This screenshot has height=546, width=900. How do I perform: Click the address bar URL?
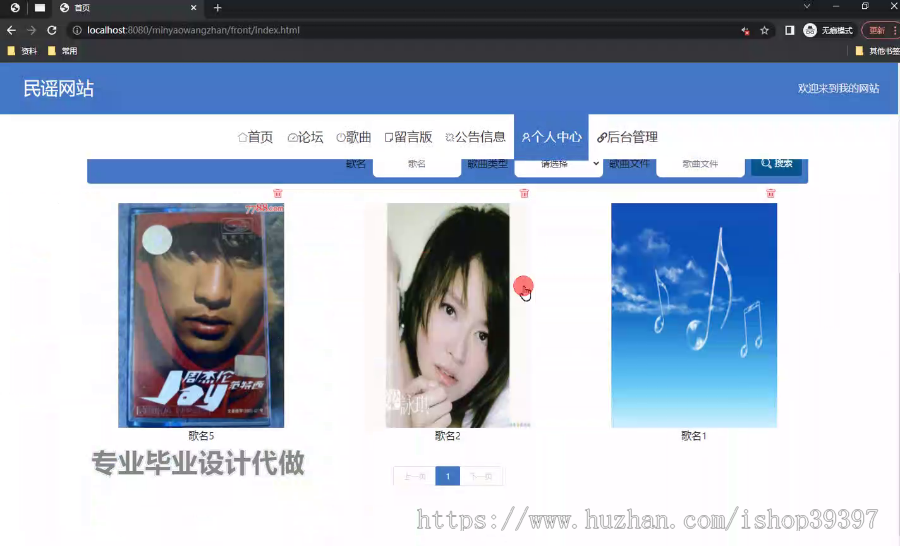[193, 30]
